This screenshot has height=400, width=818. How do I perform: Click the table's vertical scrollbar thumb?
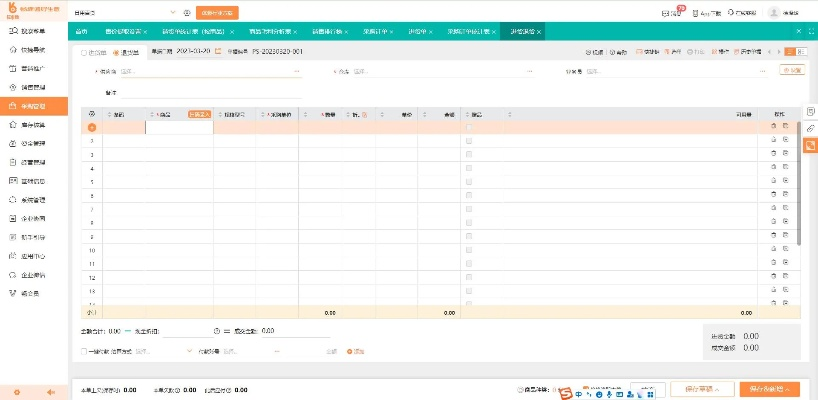799,184
